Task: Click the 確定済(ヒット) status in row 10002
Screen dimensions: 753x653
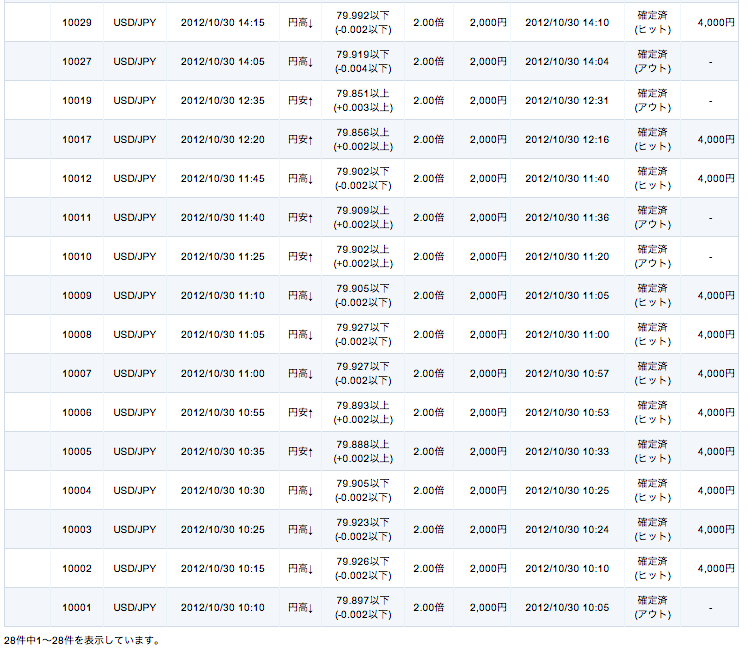Action: [653, 568]
